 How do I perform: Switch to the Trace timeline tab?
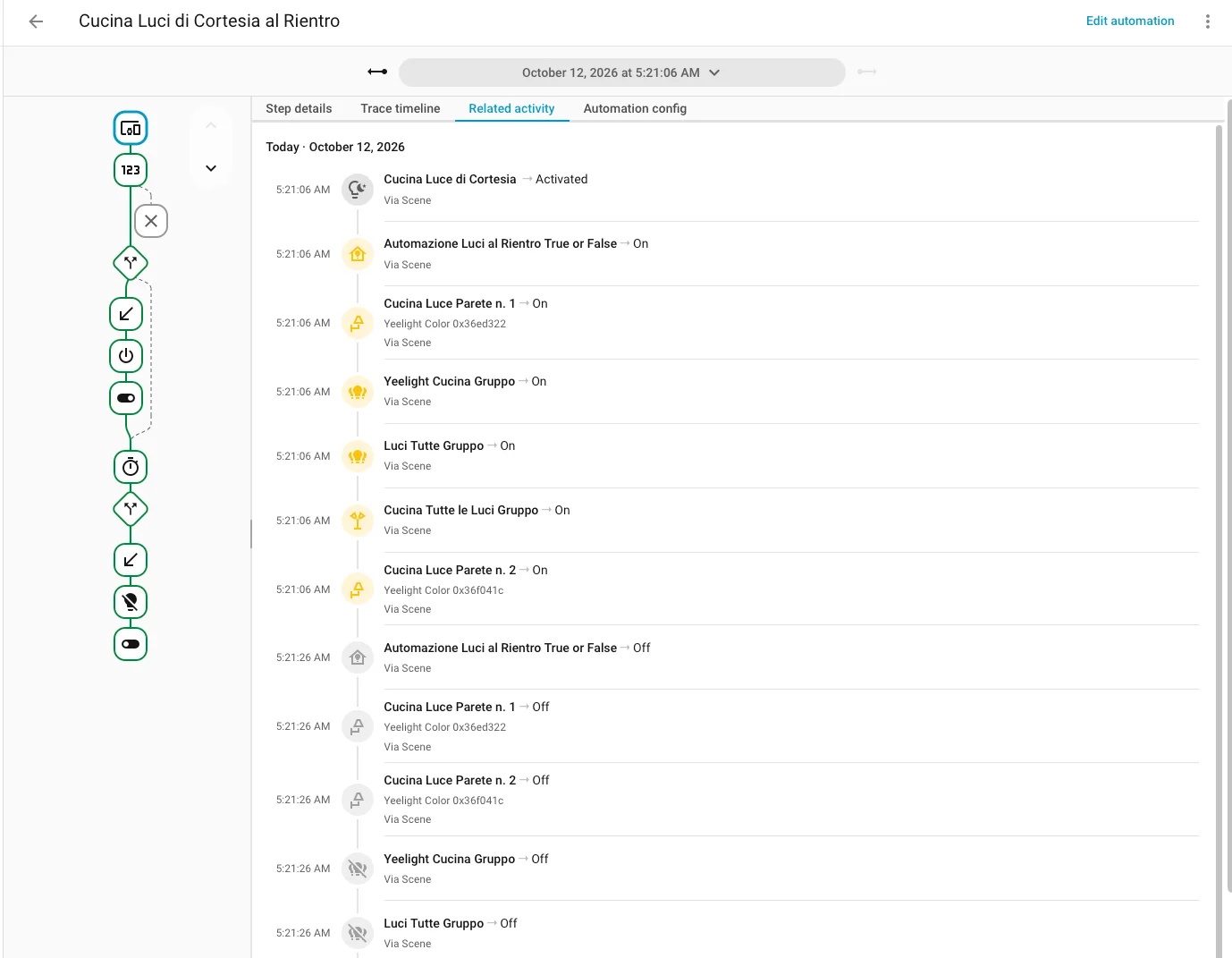pos(401,108)
